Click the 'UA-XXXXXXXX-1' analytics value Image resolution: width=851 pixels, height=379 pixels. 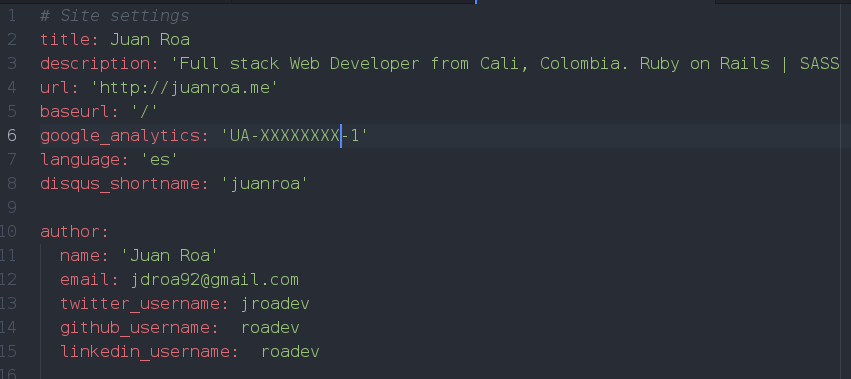(294, 136)
